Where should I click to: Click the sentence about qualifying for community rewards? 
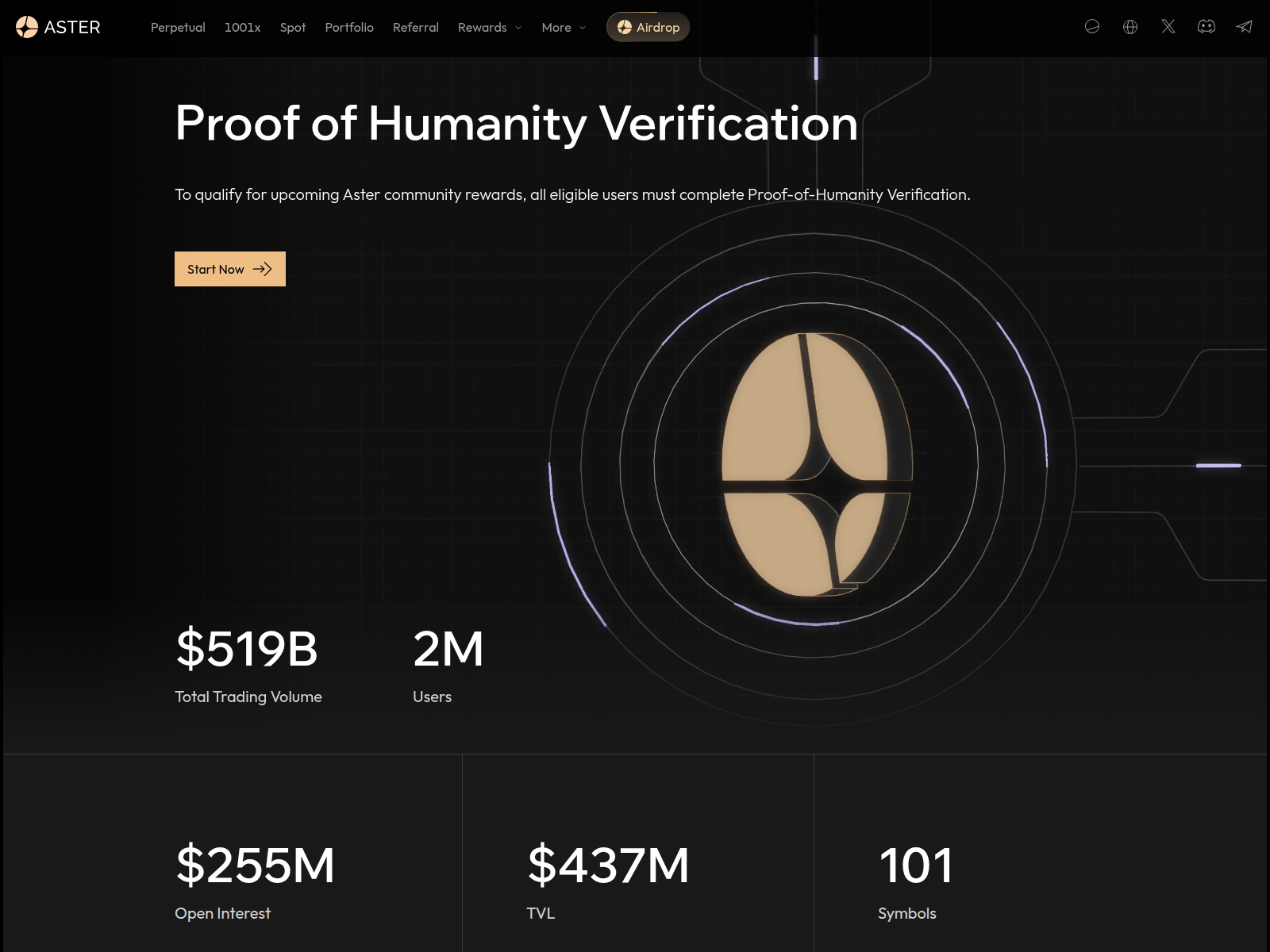pyautogui.click(x=572, y=194)
